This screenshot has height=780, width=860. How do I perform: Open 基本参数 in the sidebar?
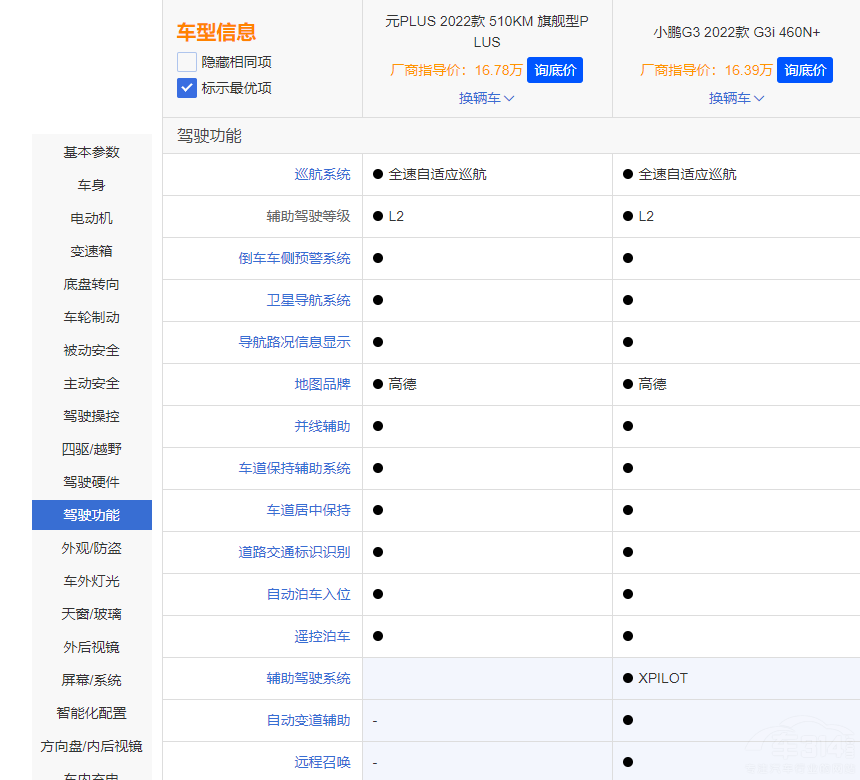92,152
